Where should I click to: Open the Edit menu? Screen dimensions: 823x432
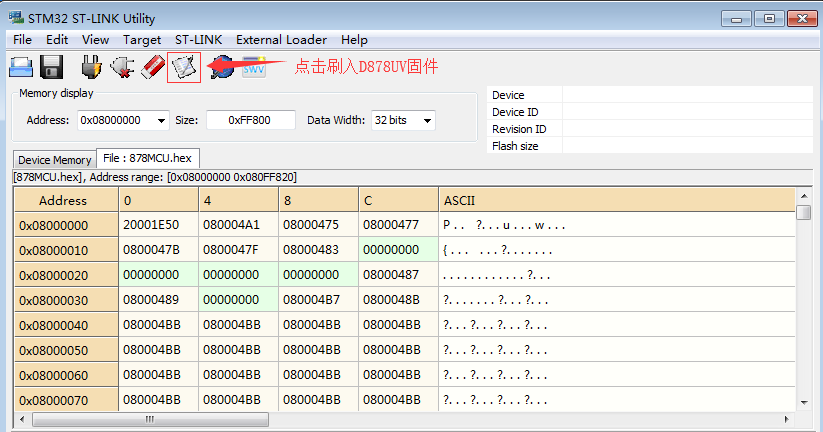tap(57, 40)
